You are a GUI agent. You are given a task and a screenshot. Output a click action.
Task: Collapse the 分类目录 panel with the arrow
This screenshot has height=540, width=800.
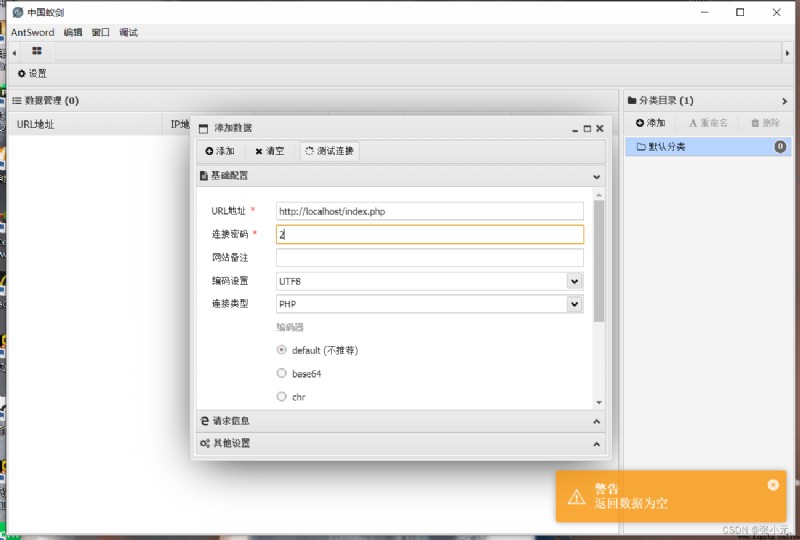[785, 101]
